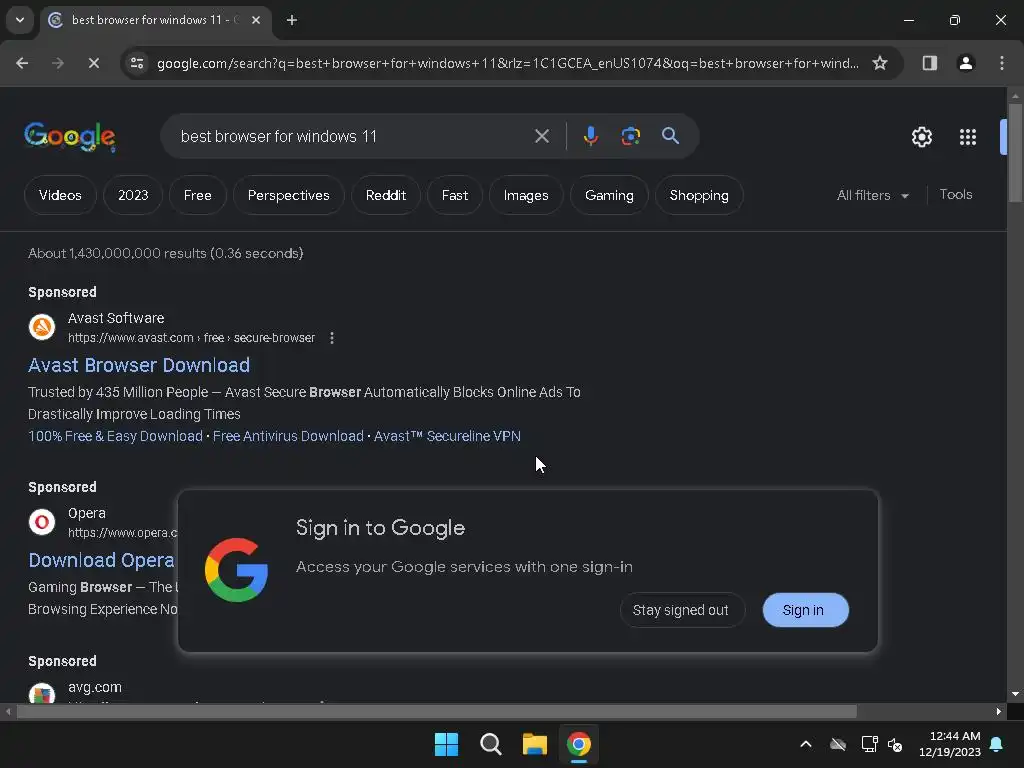Click 'Stay signed out' button
Viewport: 1024px width, 768px height.
point(680,610)
